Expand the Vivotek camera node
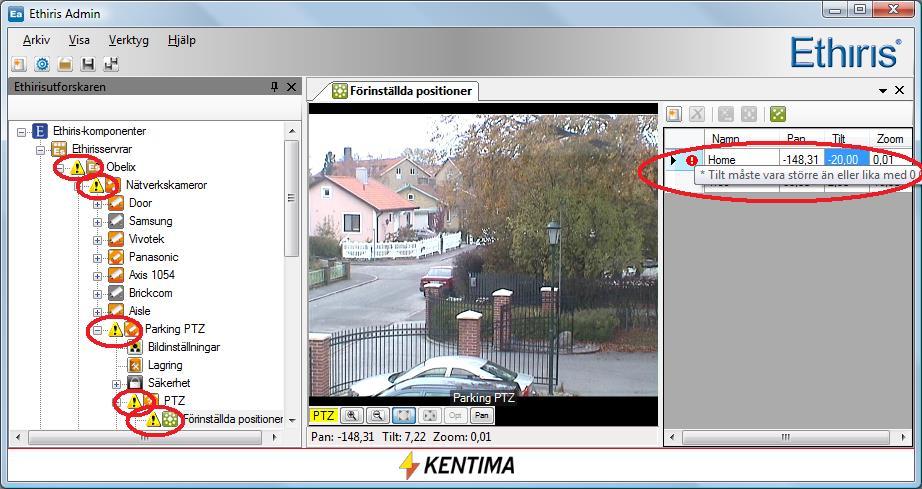This screenshot has width=922, height=489. coord(97,239)
